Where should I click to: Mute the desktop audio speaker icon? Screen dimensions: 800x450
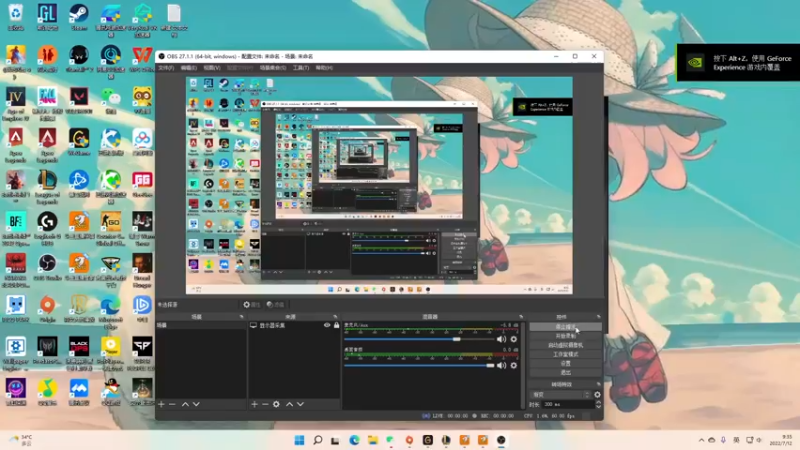point(502,365)
